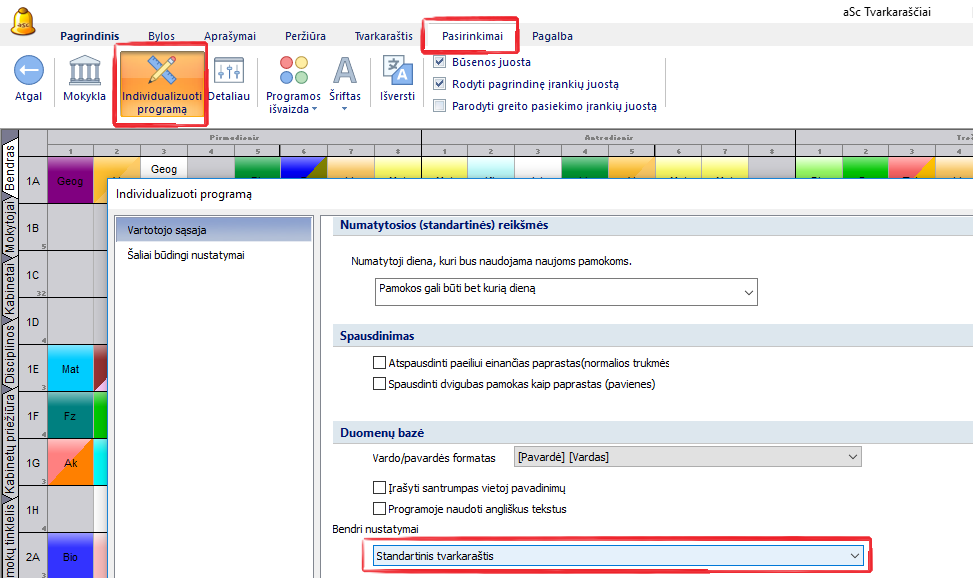Image resolution: width=973 pixels, height=578 pixels.
Task: Uncheck Rodyti pagrindinę įrankių juostą
Action: click(x=439, y=84)
